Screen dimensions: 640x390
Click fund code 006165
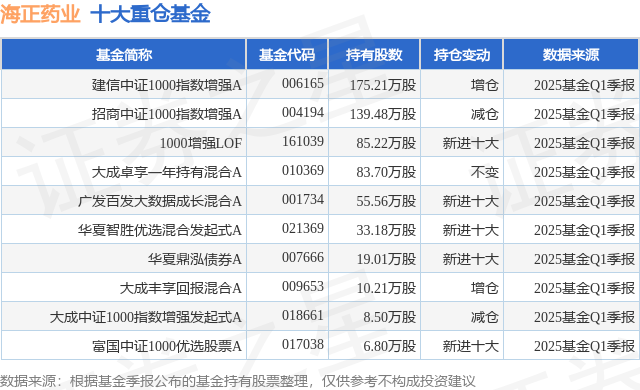(303, 83)
